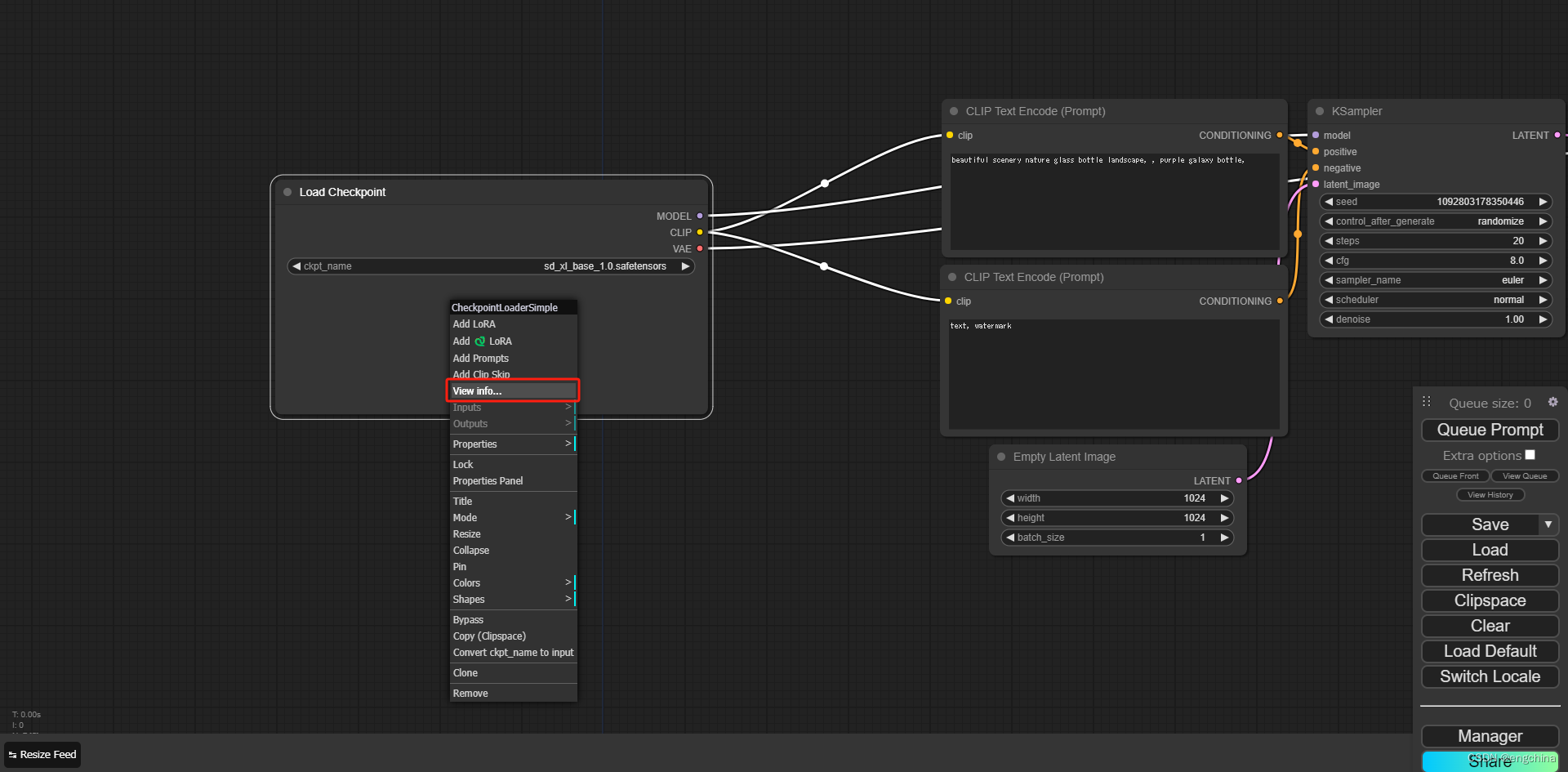Click the Resize Feed button
The height and width of the screenshot is (772, 1568).
pos(42,755)
